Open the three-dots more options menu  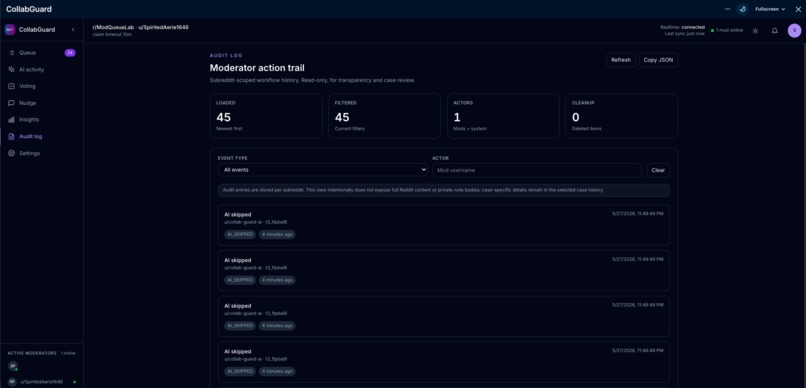click(727, 9)
